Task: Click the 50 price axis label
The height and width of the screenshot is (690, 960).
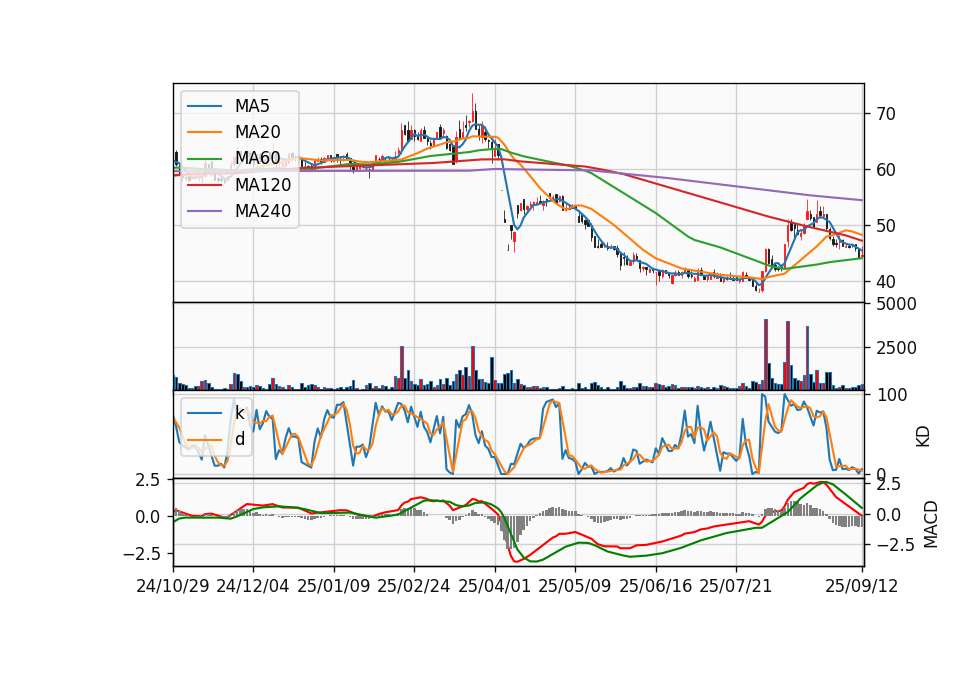Action: 886,227
